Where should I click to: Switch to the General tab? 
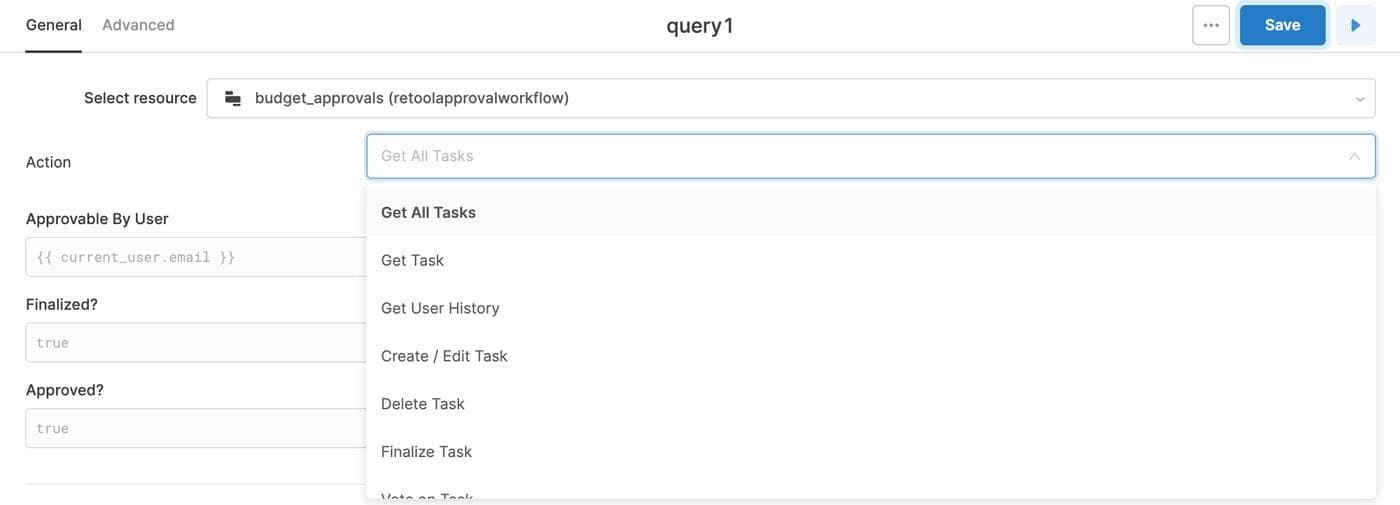[54, 25]
